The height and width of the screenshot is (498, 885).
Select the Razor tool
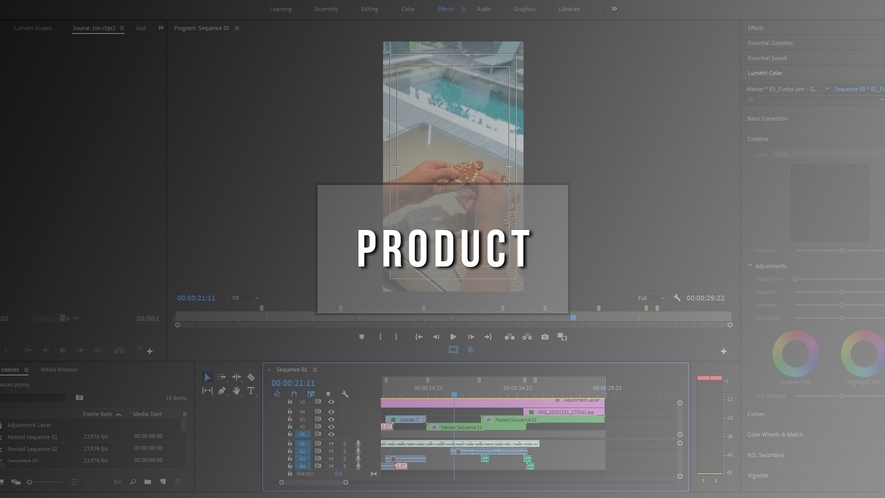pos(251,377)
